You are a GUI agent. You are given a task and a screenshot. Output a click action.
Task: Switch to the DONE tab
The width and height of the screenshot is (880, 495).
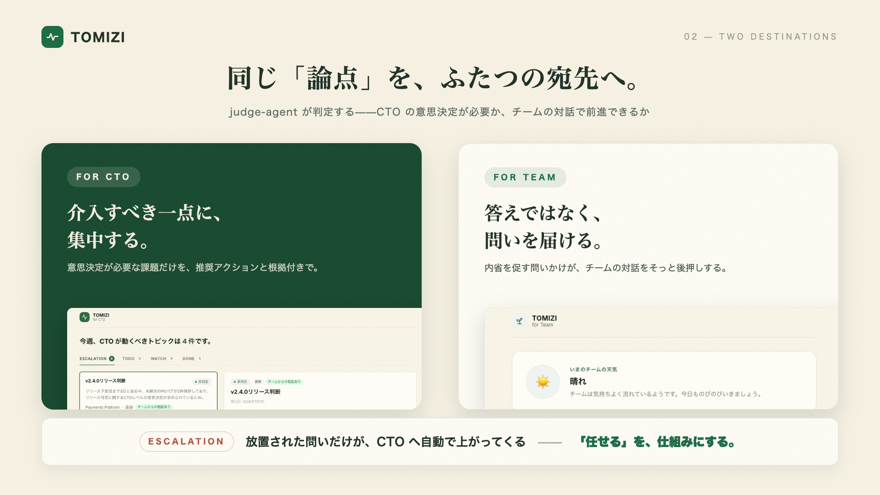coord(191,359)
